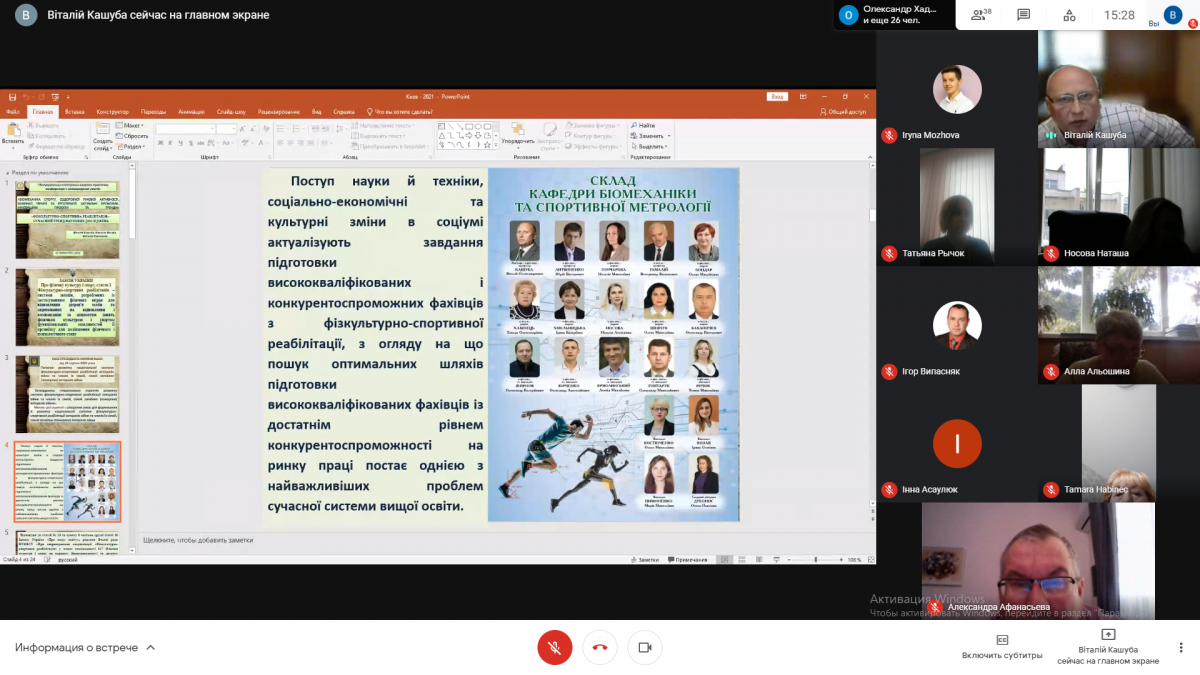Screen dimensions: 1200x675
Task: Click the Заметки button in status bar
Action: coord(648,560)
